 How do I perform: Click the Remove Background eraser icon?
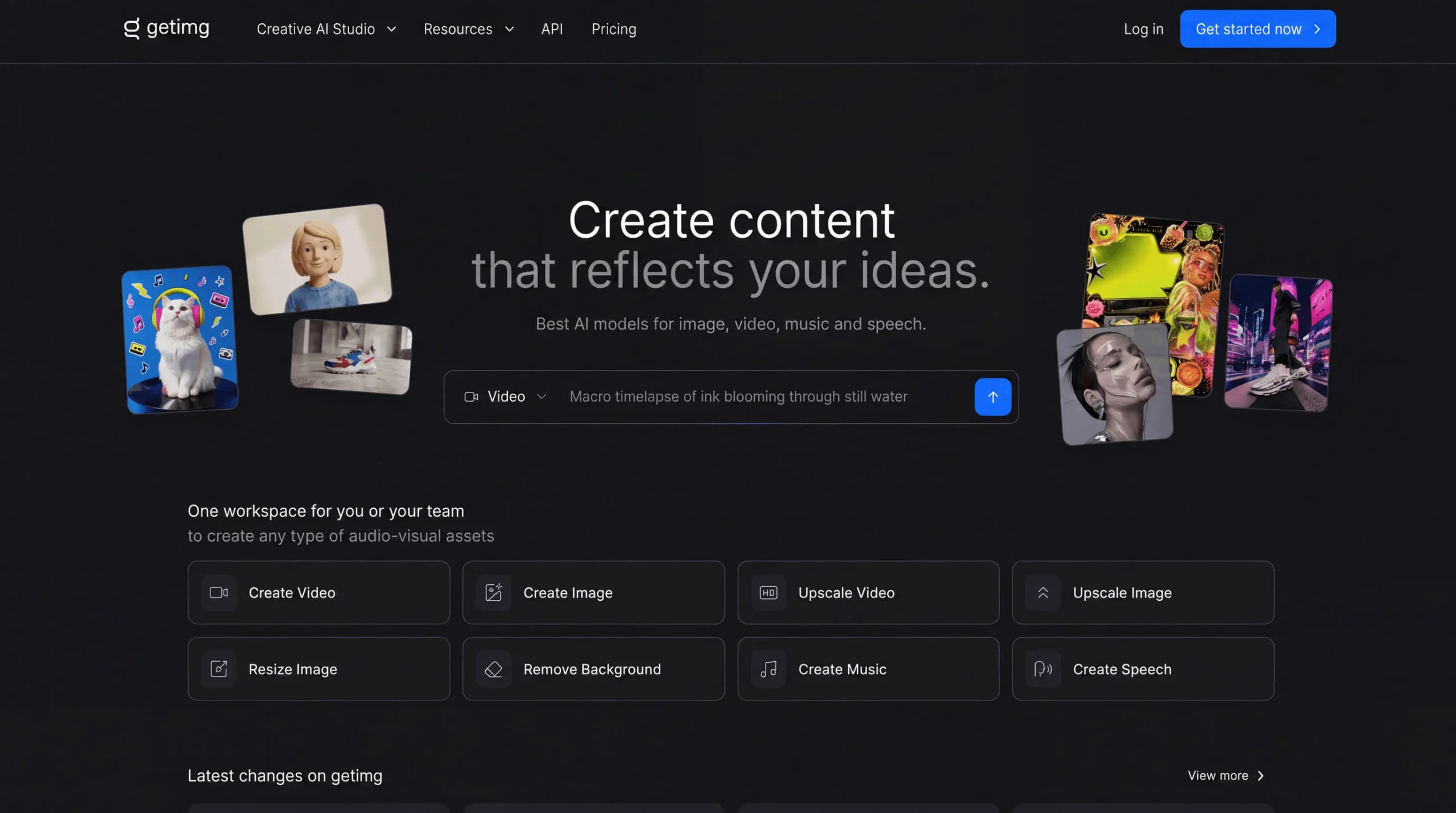pyautogui.click(x=493, y=668)
